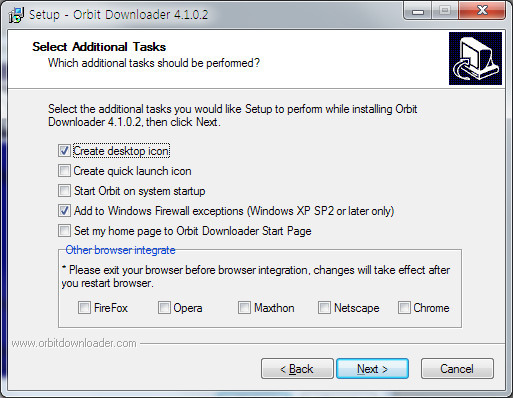Check the Netscape integration box
Screen dimensions: 513x398
324,307
